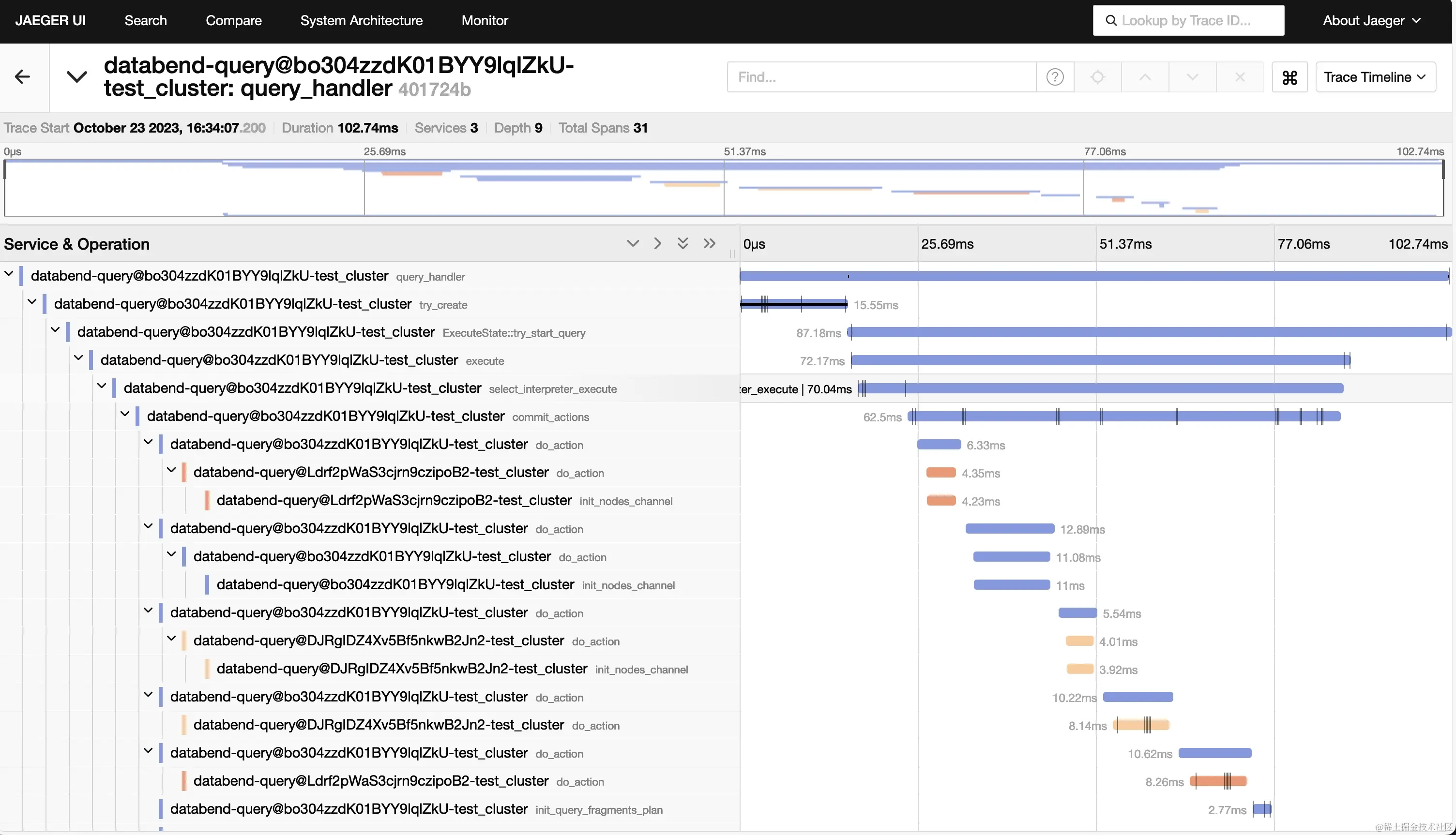Open System Architecture page
The width and height of the screenshot is (1456, 835).
click(x=361, y=21)
